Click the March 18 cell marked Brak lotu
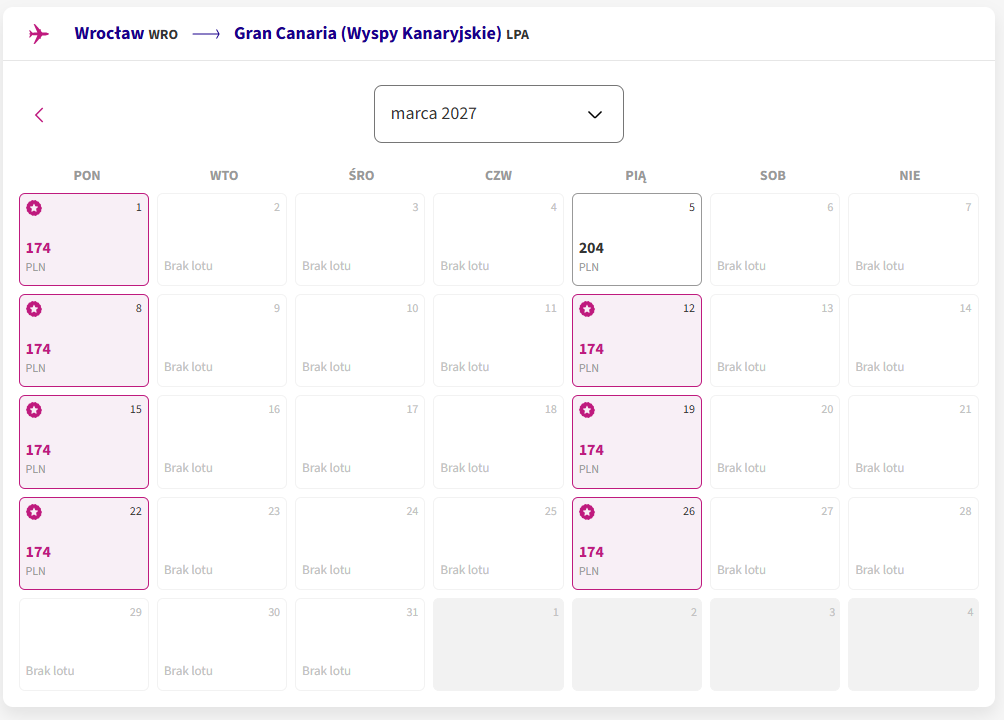1004x720 pixels. [498, 442]
